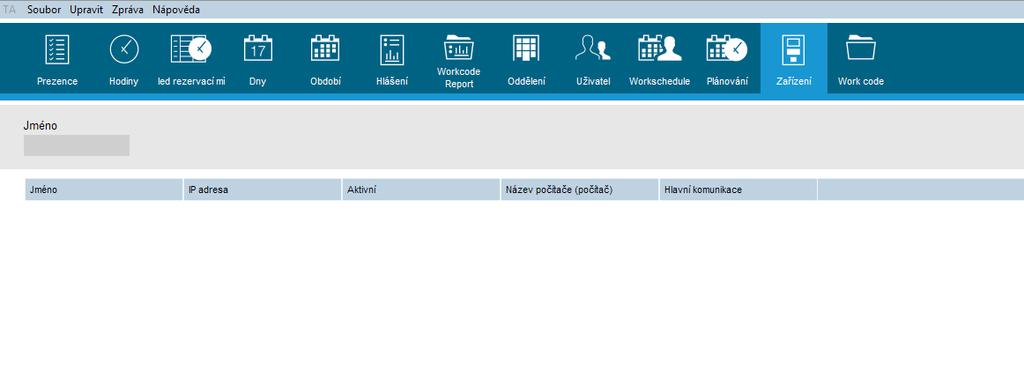Open the Workschedule calendar person icon
The height and width of the screenshot is (379, 1024).
pyautogui.click(x=660, y=49)
